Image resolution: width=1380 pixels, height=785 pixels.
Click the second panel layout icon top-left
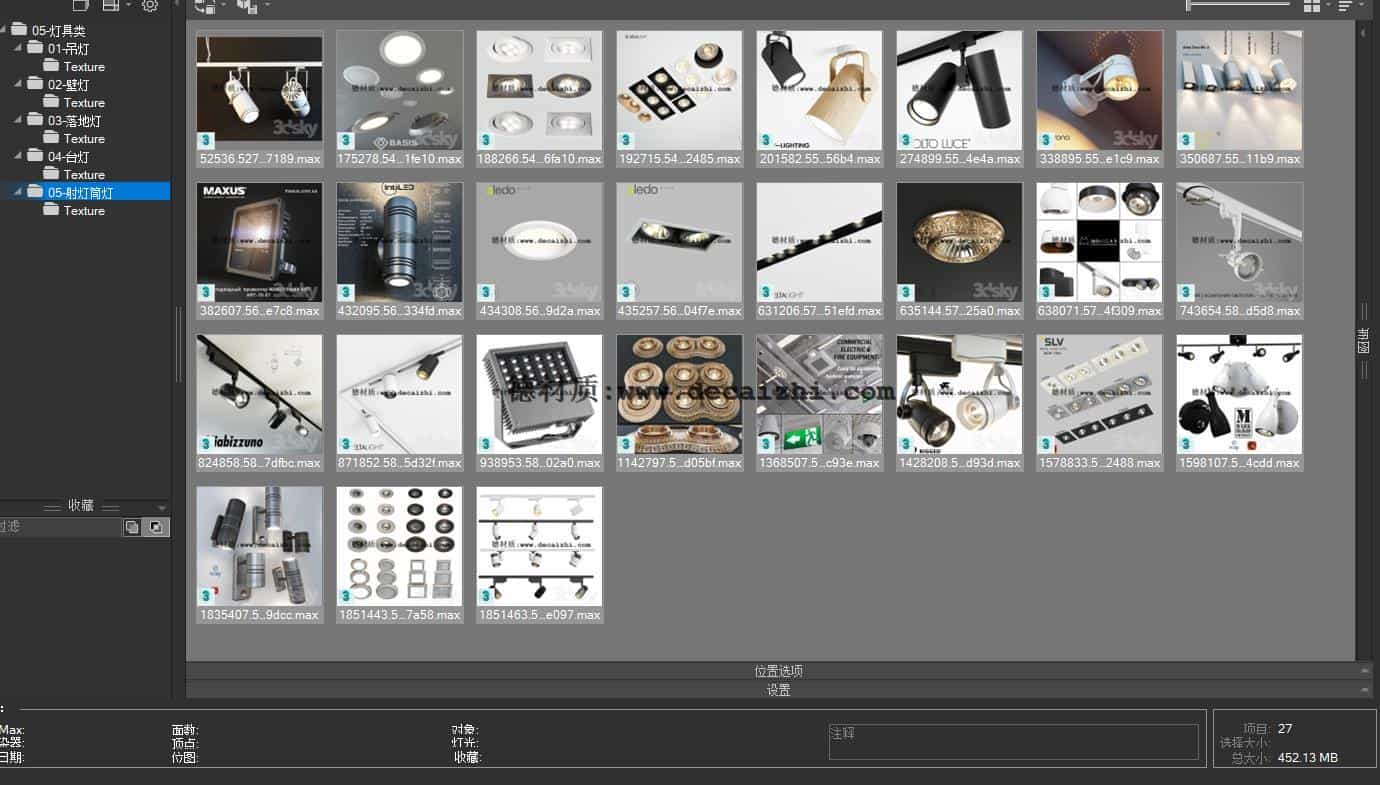[110, 5]
